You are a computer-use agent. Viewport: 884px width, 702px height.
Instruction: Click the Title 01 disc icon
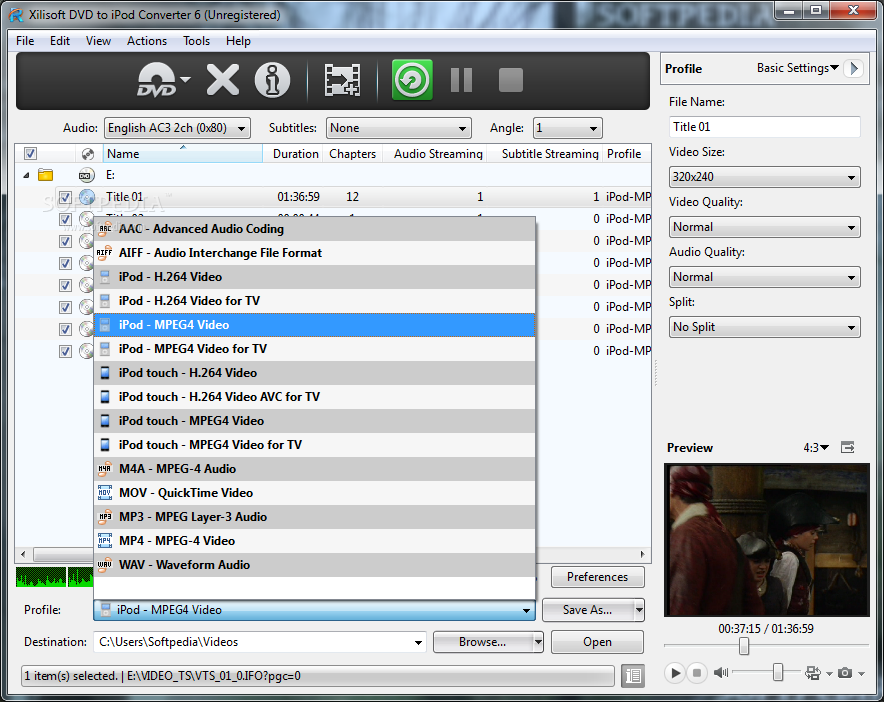[87, 197]
